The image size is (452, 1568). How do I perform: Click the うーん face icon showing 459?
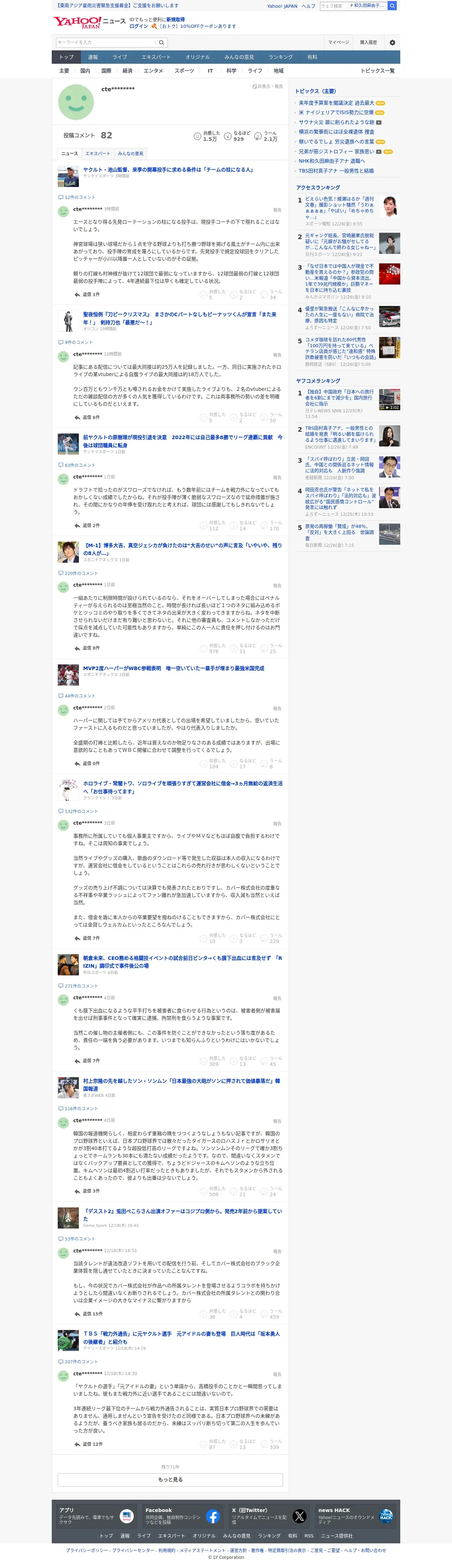tap(264, 1313)
